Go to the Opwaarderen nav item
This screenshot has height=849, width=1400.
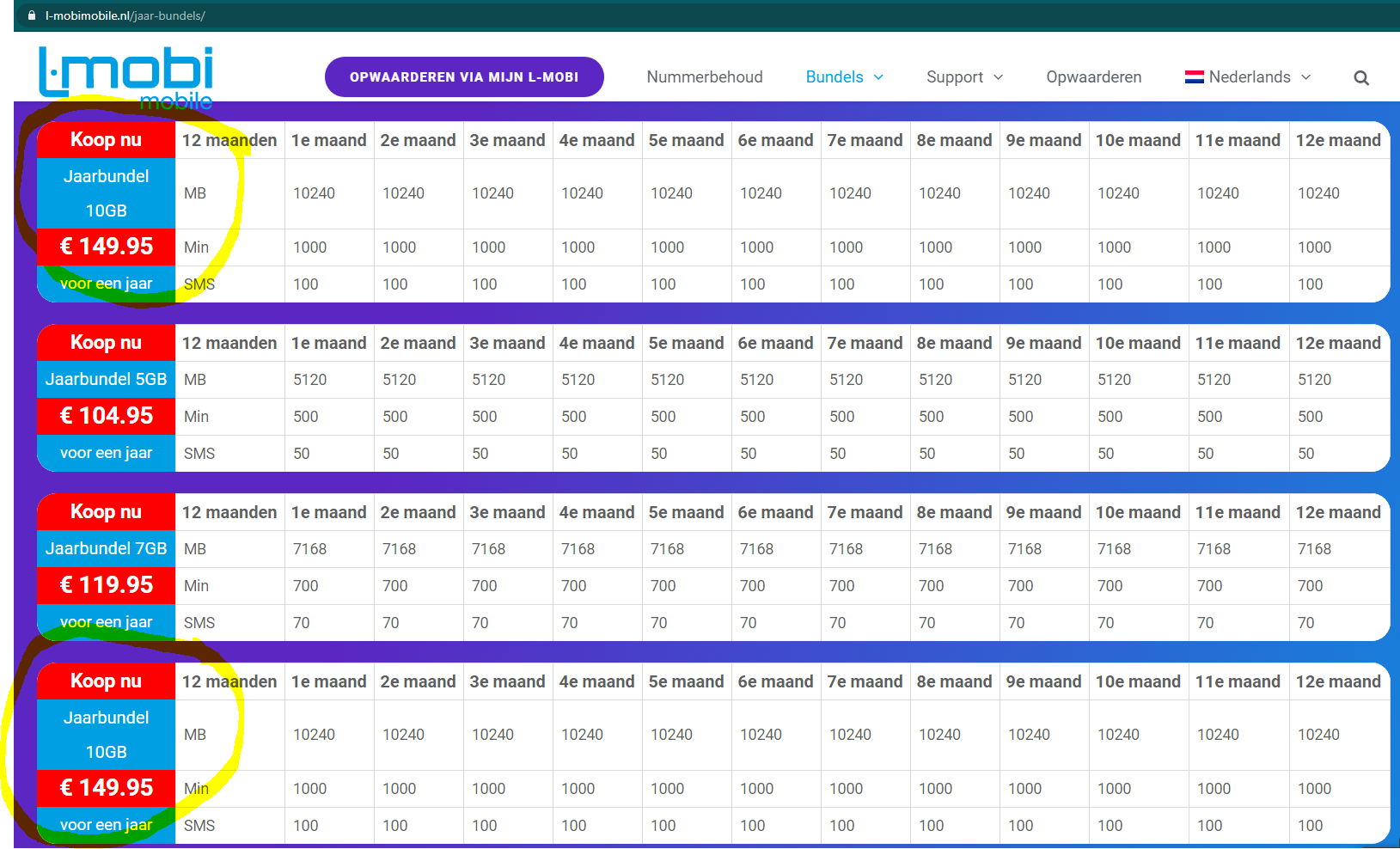tap(1094, 77)
